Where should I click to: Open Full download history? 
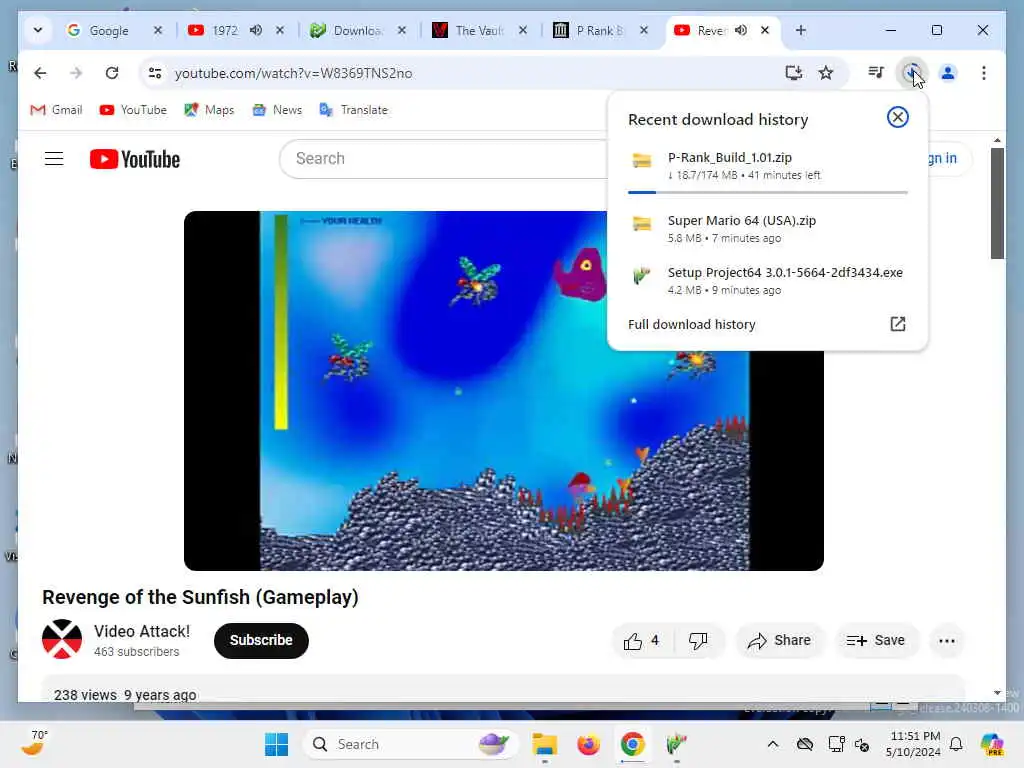pyautogui.click(x=767, y=325)
